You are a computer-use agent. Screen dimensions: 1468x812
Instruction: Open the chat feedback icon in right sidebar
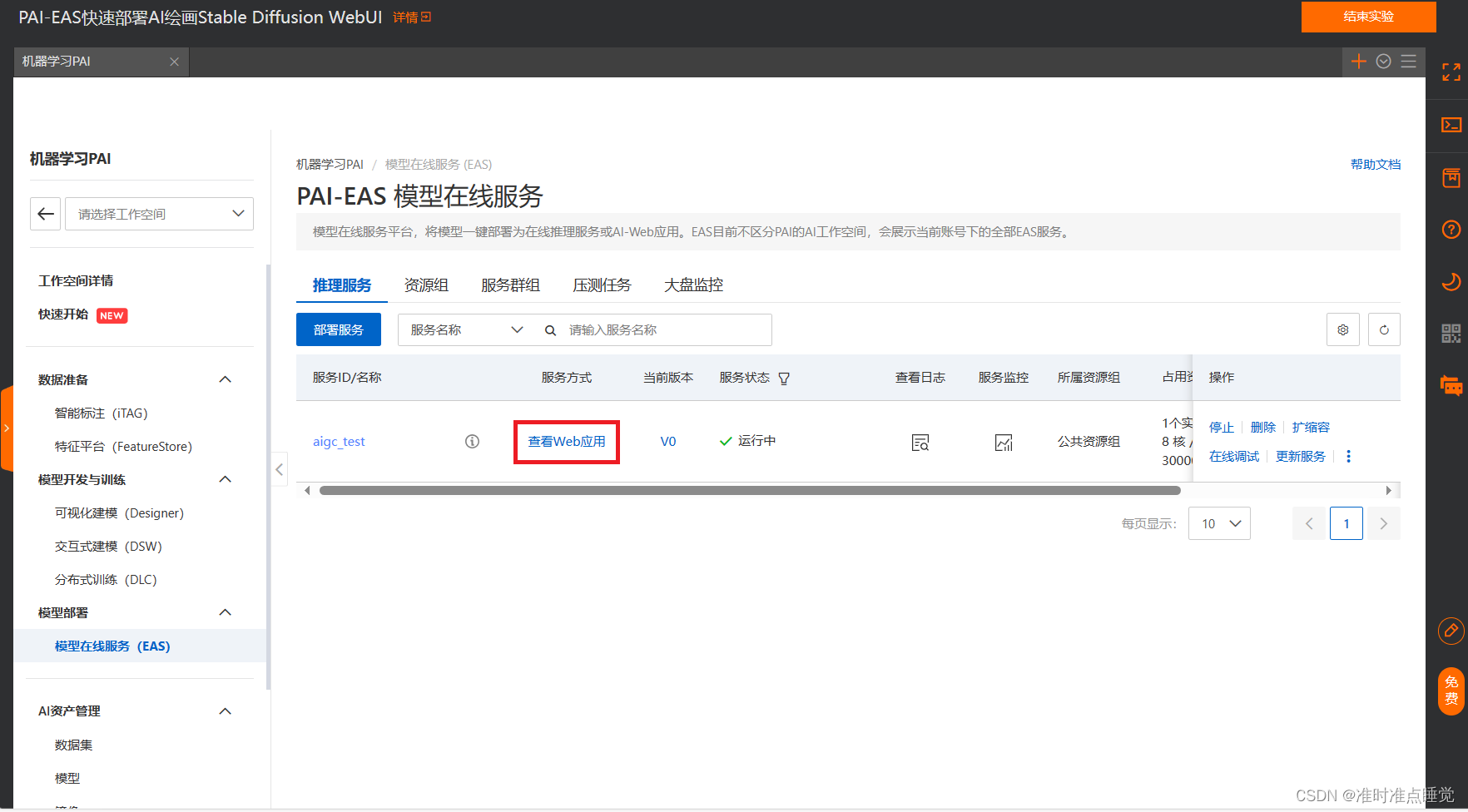[1451, 385]
